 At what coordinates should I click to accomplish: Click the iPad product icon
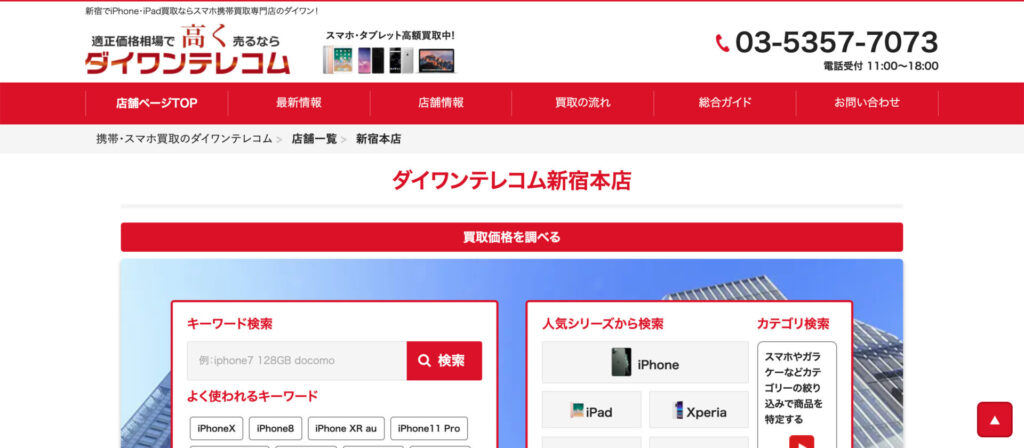click(x=577, y=411)
